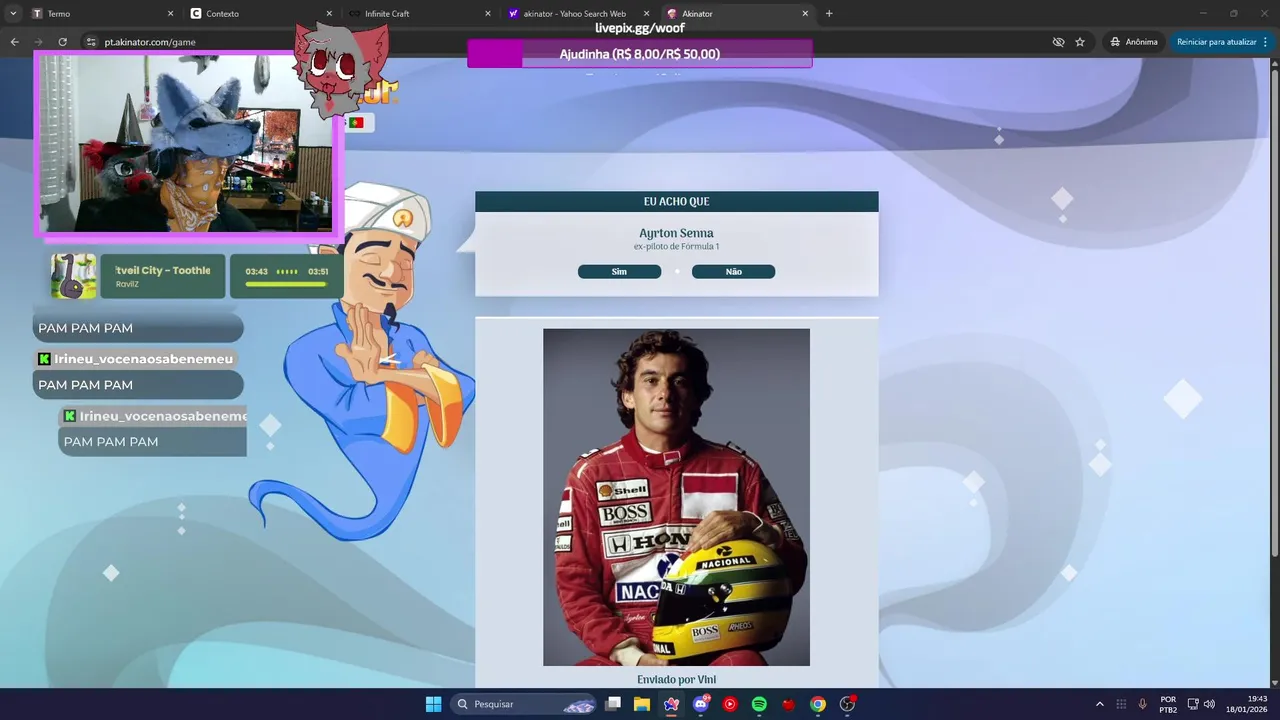Screen dimensions: 1280x720
Task: Open the pinned app next to File Explorer
Action: coord(671,704)
